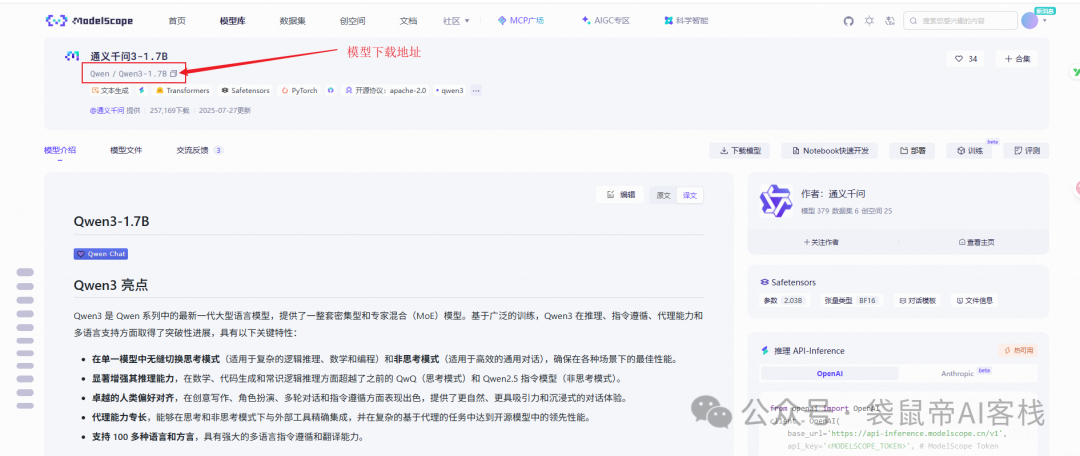The width and height of the screenshot is (1080, 456).
Task: Open 数据集 navigation item
Action: point(293,21)
